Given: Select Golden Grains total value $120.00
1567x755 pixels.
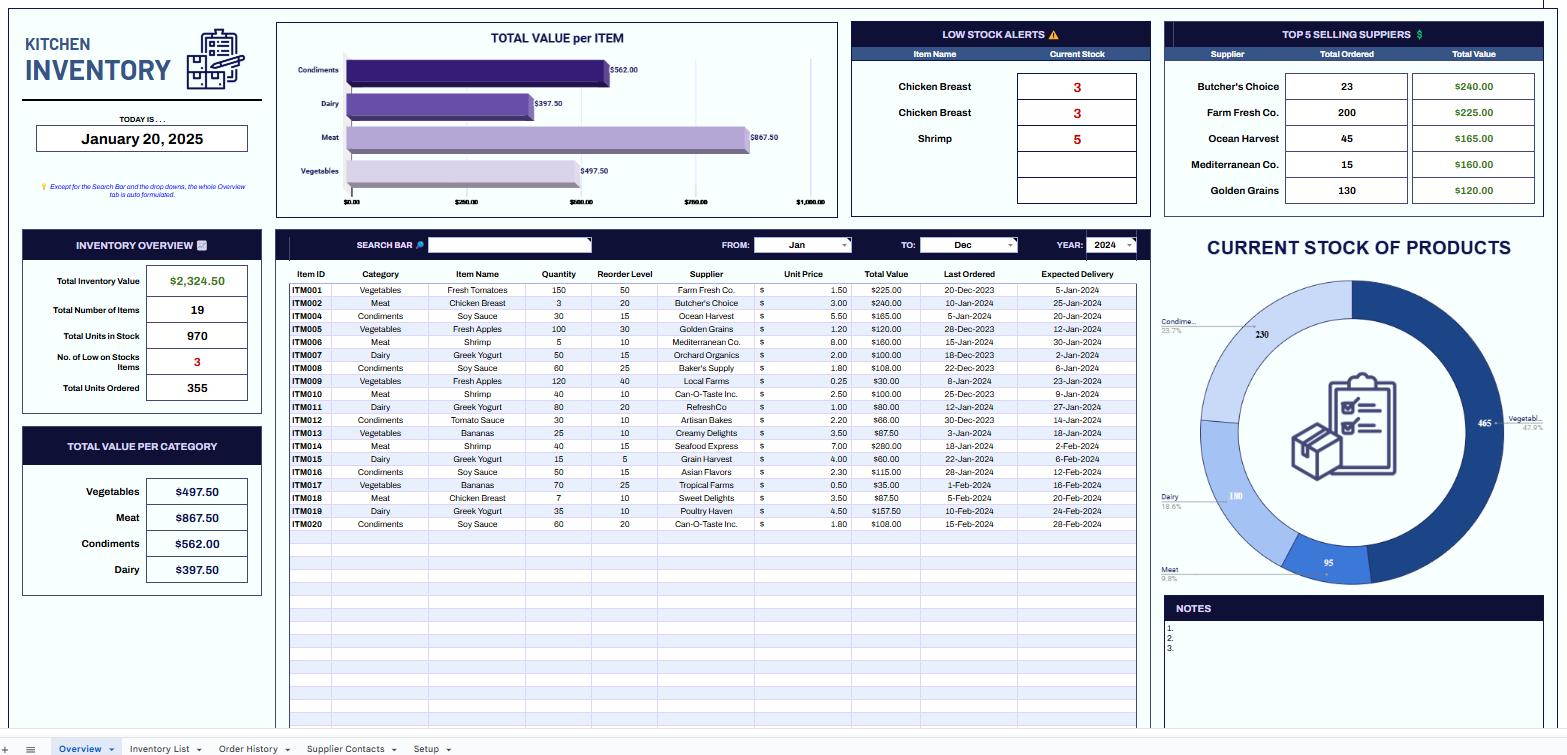Looking at the screenshot, I should tap(1473, 191).
